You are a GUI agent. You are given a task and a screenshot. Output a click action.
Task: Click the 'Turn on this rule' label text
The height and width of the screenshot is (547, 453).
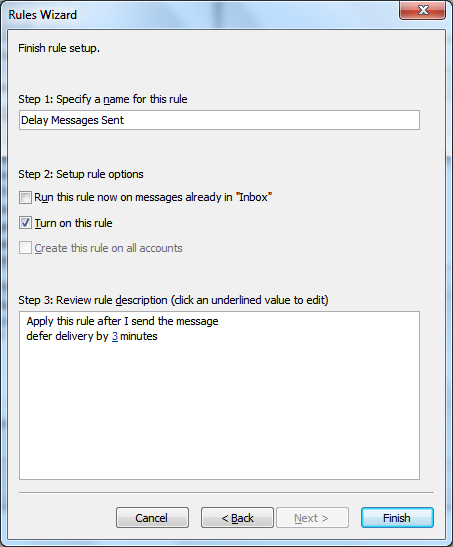point(74,223)
